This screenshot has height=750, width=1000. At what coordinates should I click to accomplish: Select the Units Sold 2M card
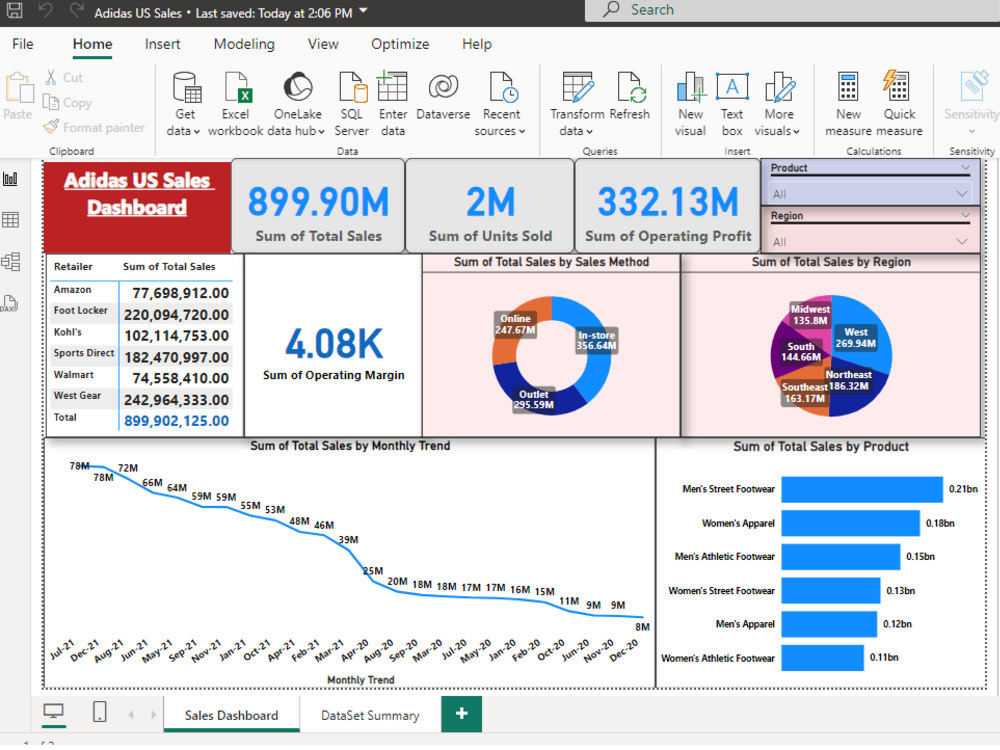tap(490, 207)
